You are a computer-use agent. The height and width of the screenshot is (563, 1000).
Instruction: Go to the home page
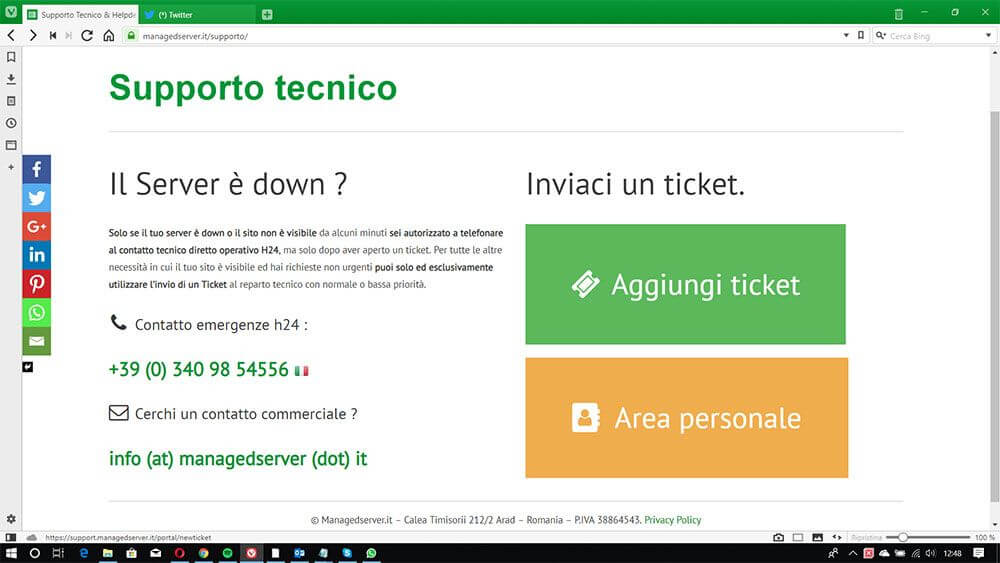coord(109,36)
